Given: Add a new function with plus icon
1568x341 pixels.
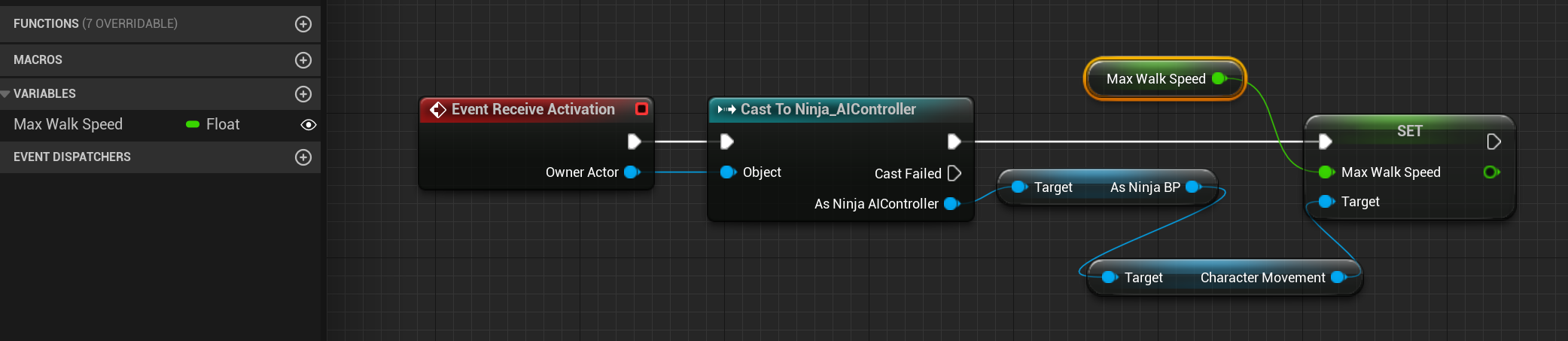Looking at the screenshot, I should pyautogui.click(x=303, y=24).
